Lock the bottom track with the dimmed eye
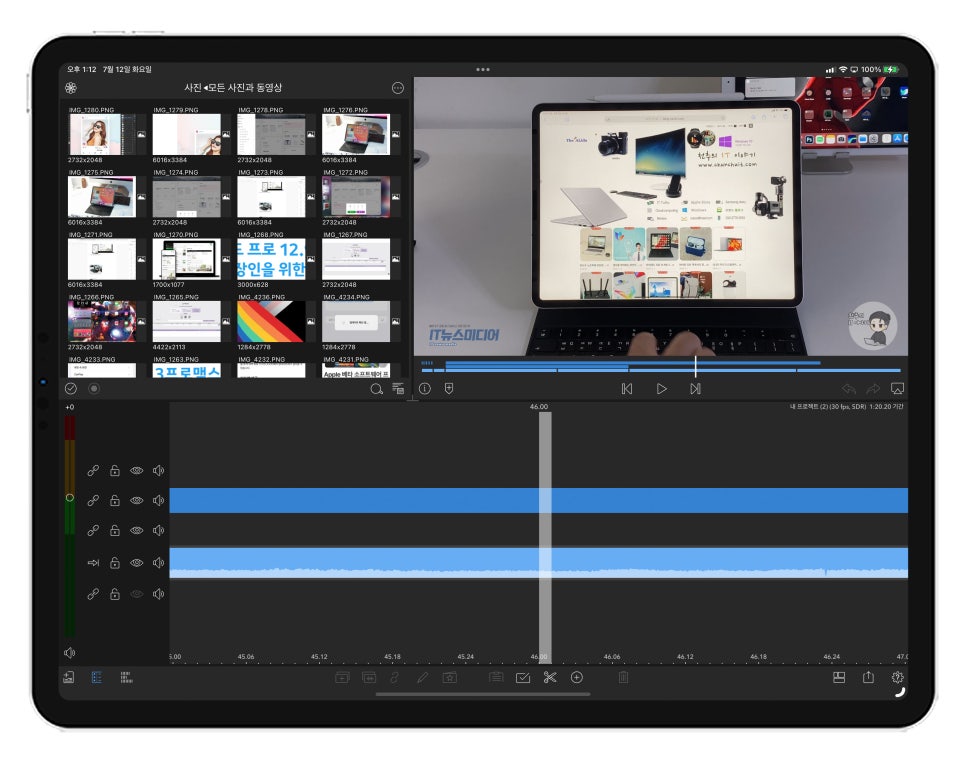Viewport: 966px width, 763px height. coord(115,594)
